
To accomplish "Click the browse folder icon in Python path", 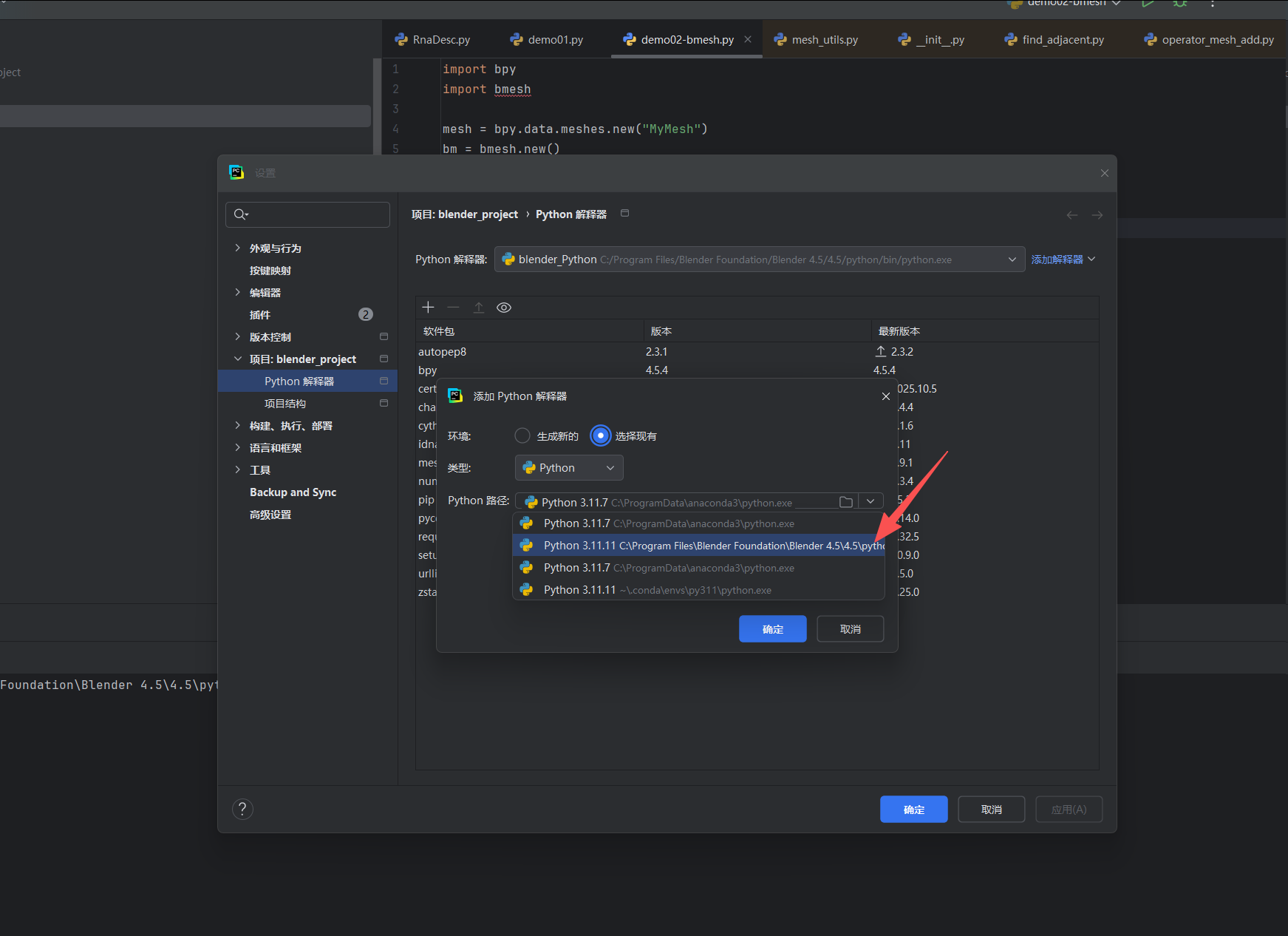I will click(846, 502).
